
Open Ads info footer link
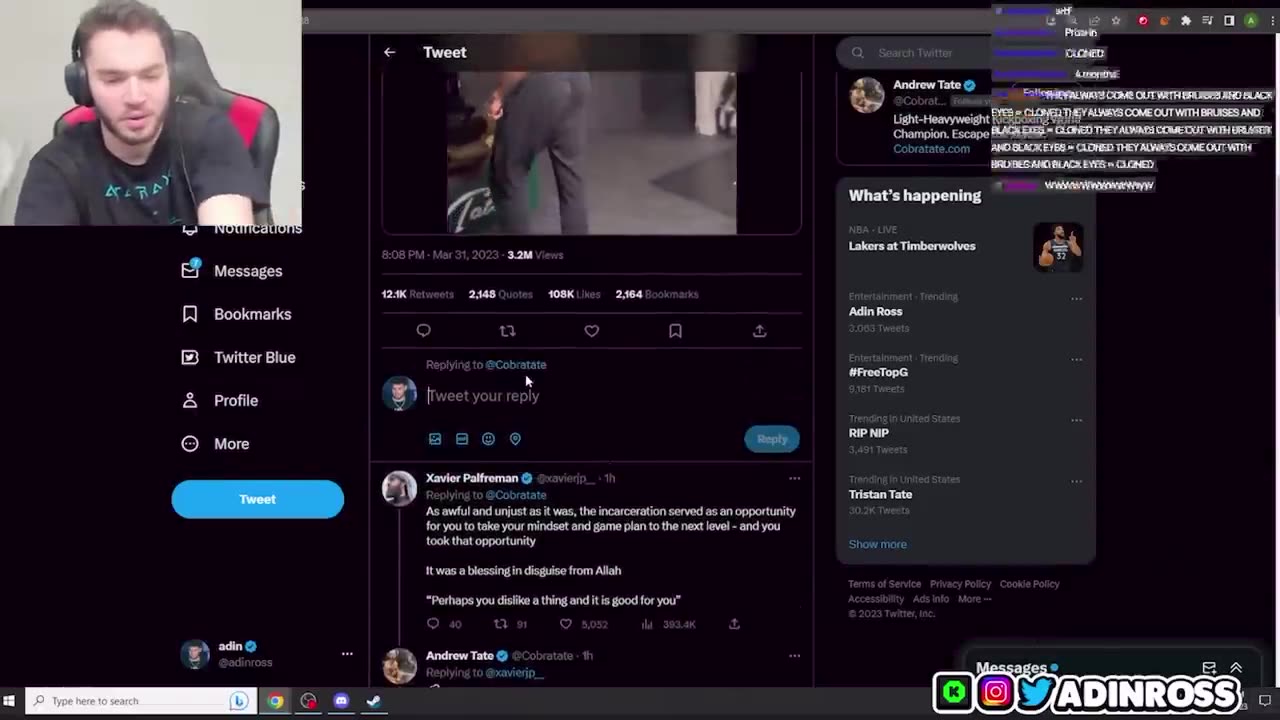tap(931, 599)
